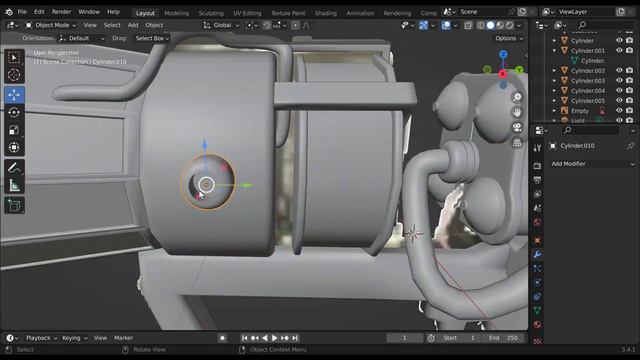Collapse the Cylinder.001 outliner item
Screen dimensions: 640x360
[x=554, y=50]
